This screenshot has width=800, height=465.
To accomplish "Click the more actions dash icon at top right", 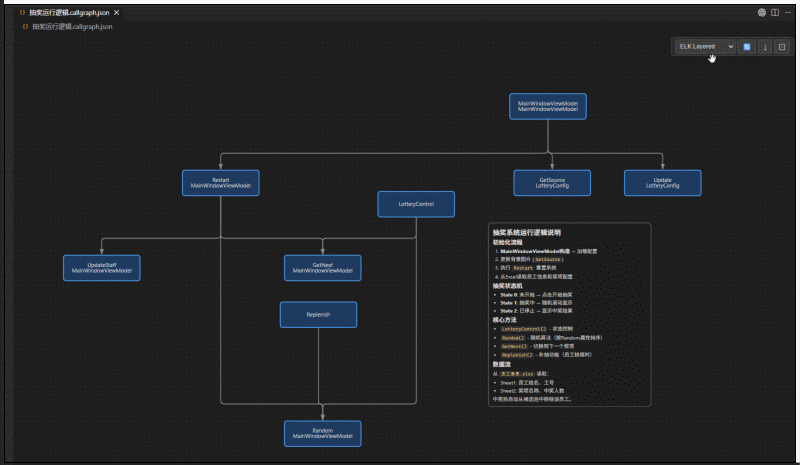I will (788, 12).
